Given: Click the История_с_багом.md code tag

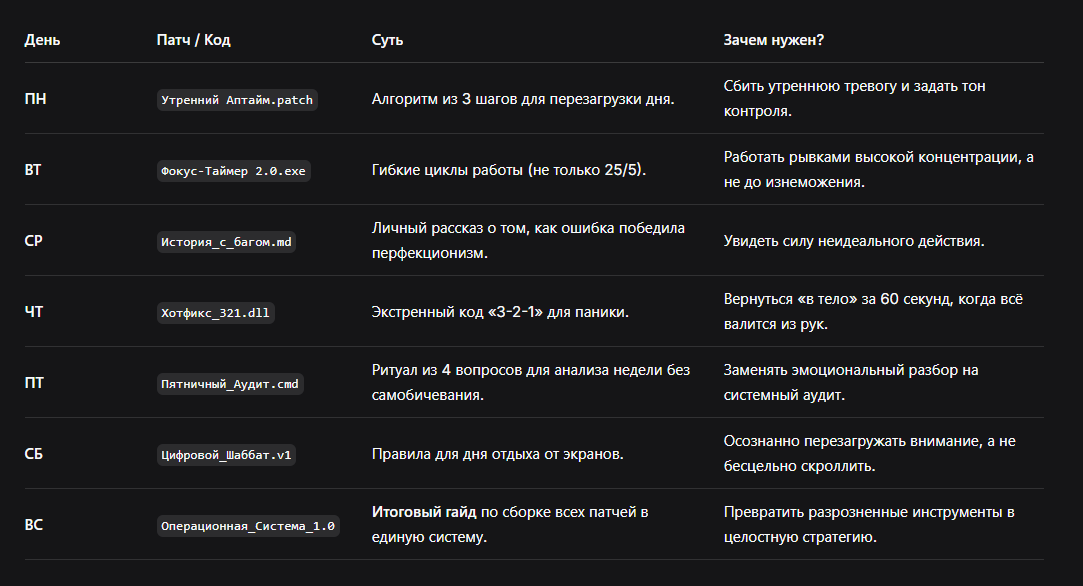Looking at the screenshot, I should [x=227, y=242].
